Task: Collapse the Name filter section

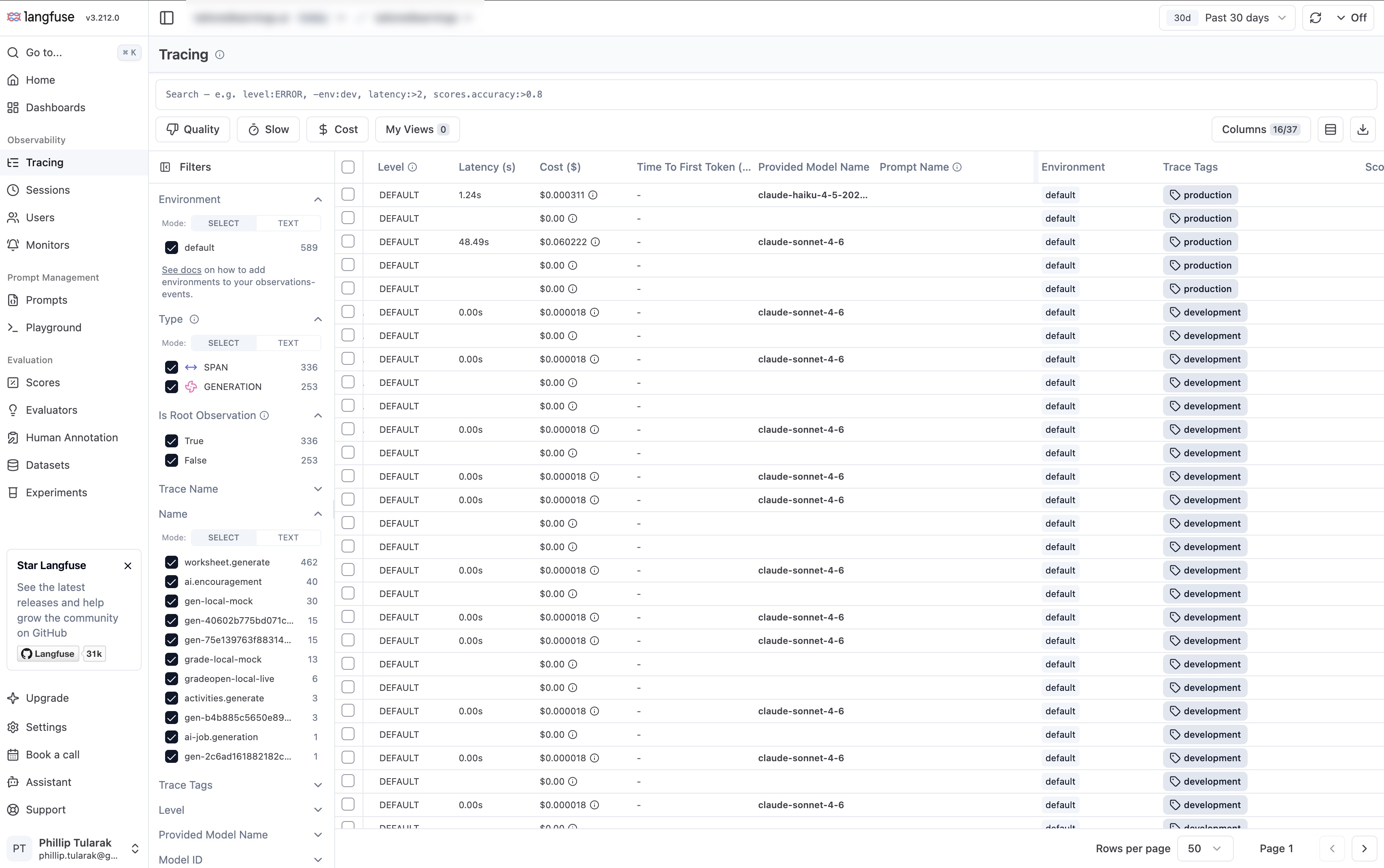Action: pyautogui.click(x=318, y=514)
